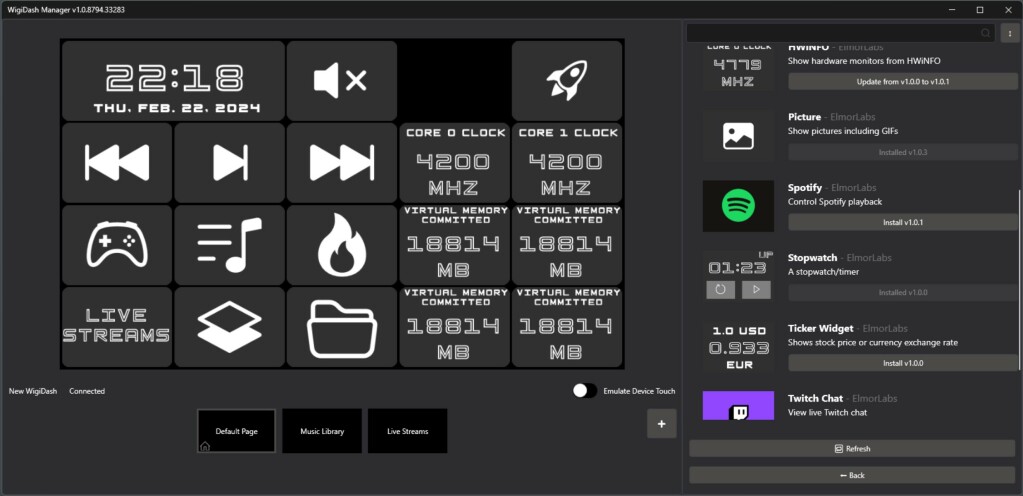Select the Core 1 Clock widget
1023x496 pixels.
click(x=567, y=163)
